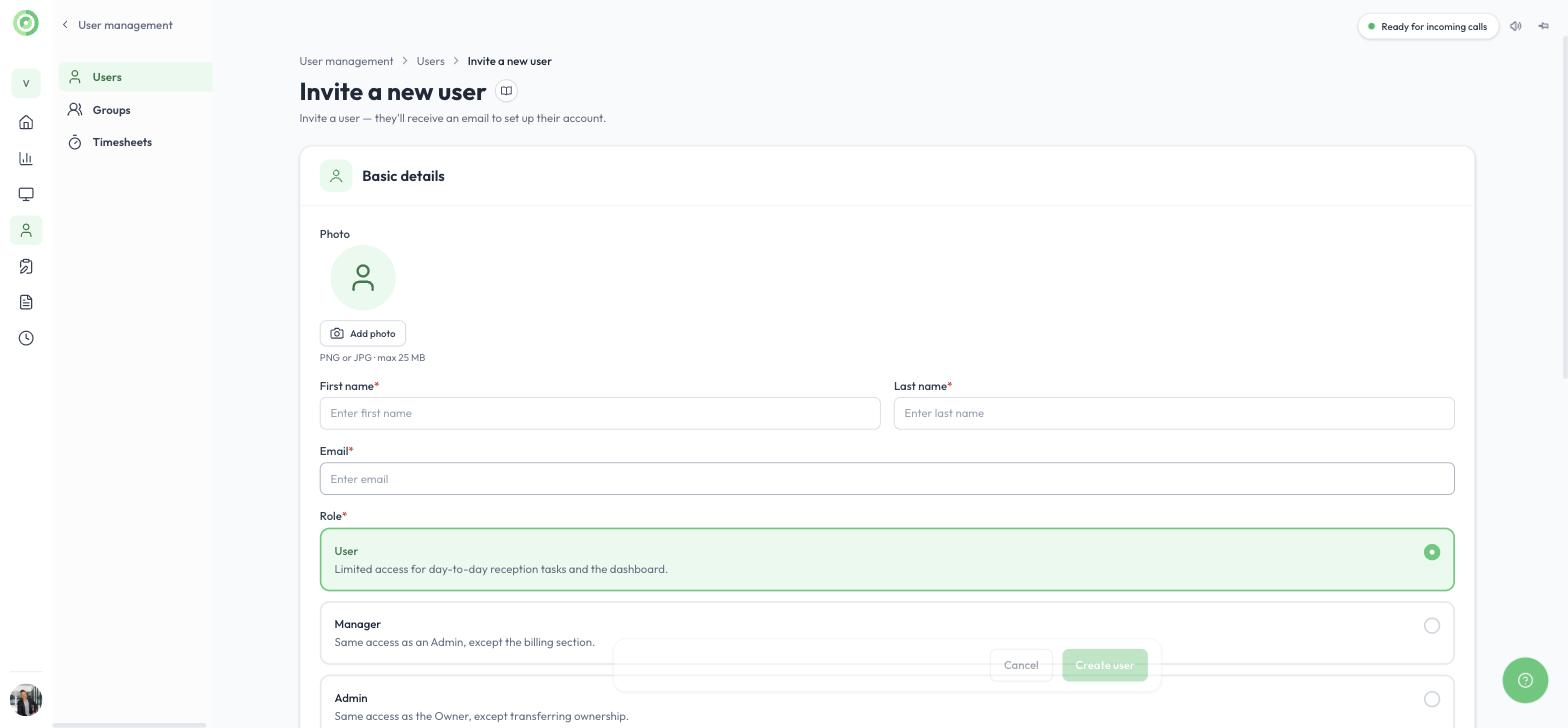Click the green app logo
This screenshot has width=1568, height=728.
26,23
